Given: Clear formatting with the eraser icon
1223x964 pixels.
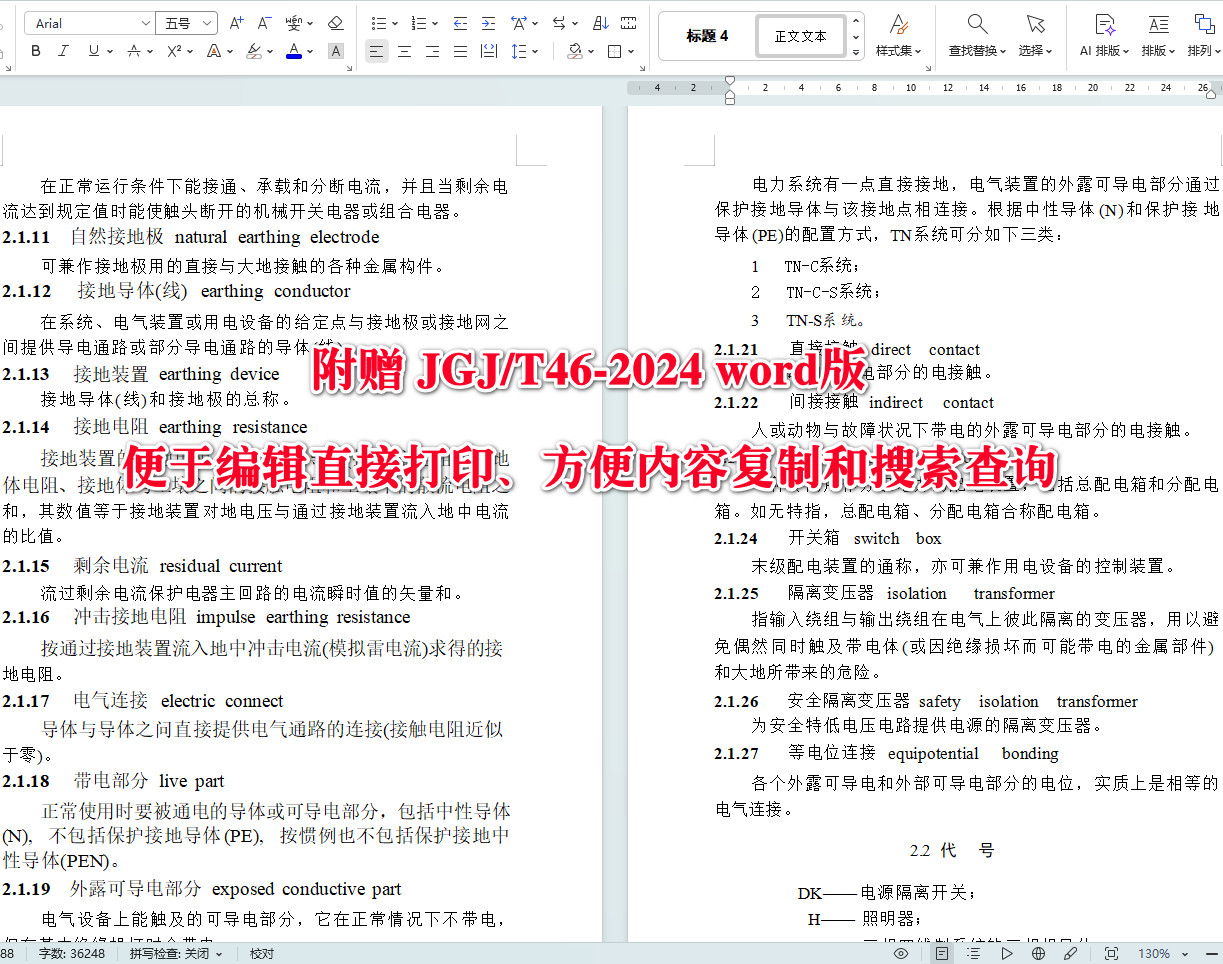Looking at the screenshot, I should pos(335,22).
